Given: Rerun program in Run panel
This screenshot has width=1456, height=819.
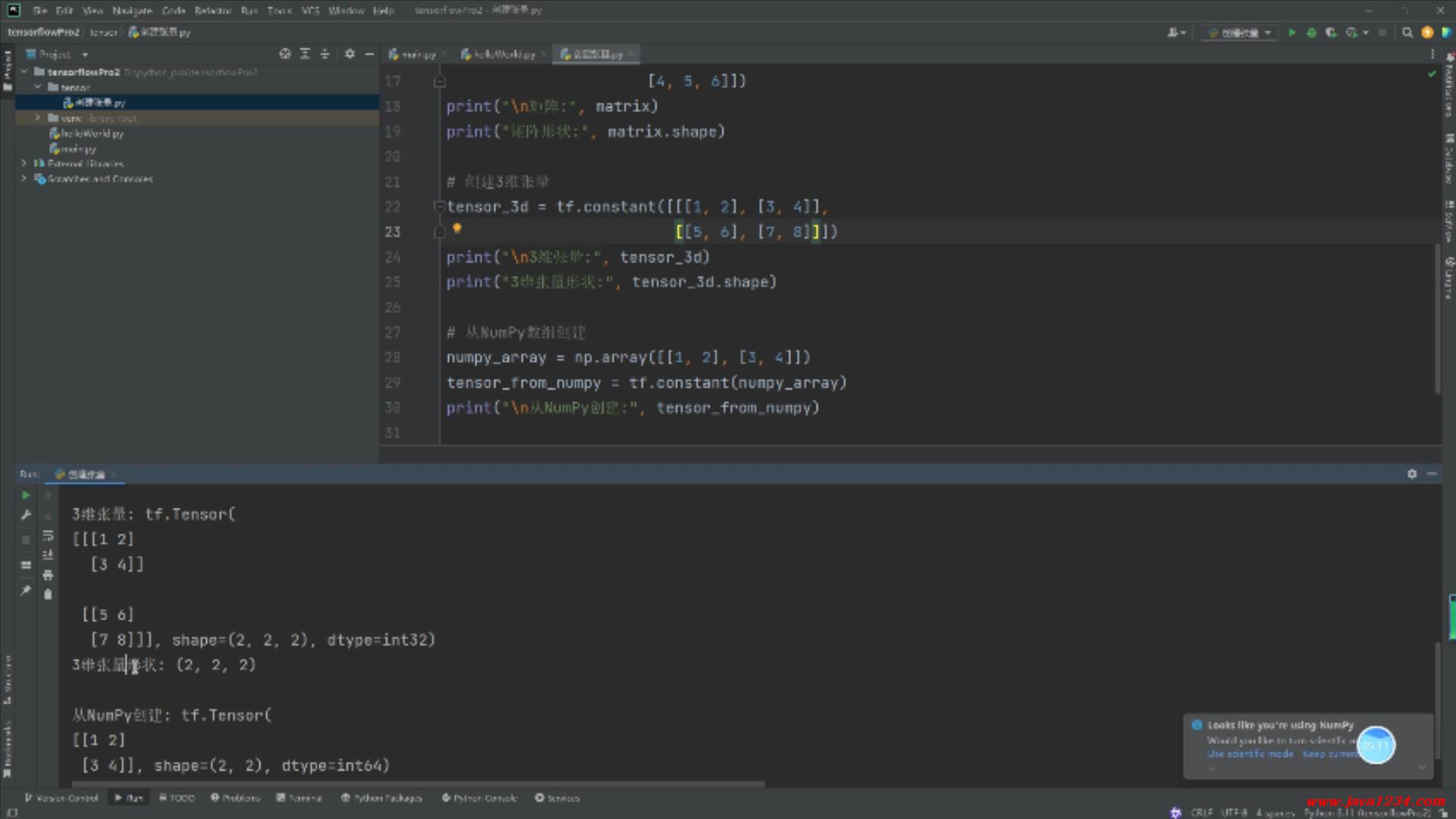Looking at the screenshot, I should tap(26, 495).
